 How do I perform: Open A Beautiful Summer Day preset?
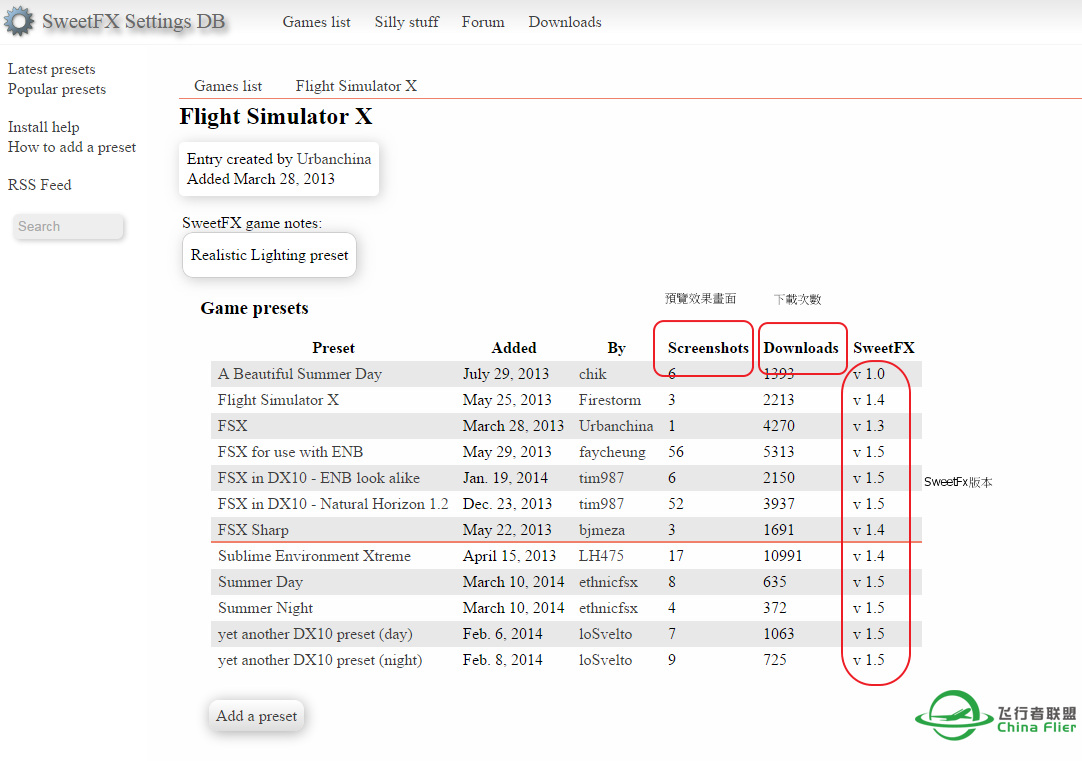[300, 374]
